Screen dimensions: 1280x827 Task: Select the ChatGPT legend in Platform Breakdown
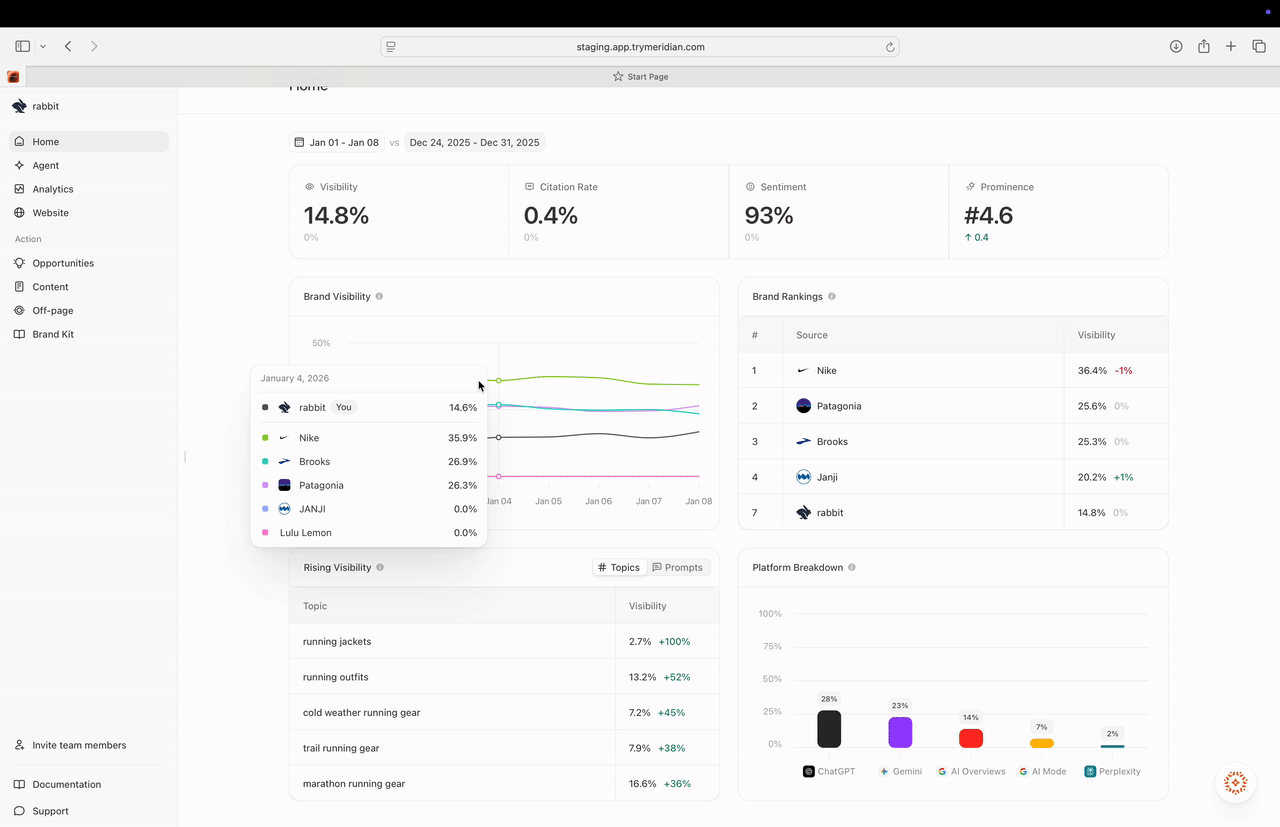pyautogui.click(x=828, y=771)
